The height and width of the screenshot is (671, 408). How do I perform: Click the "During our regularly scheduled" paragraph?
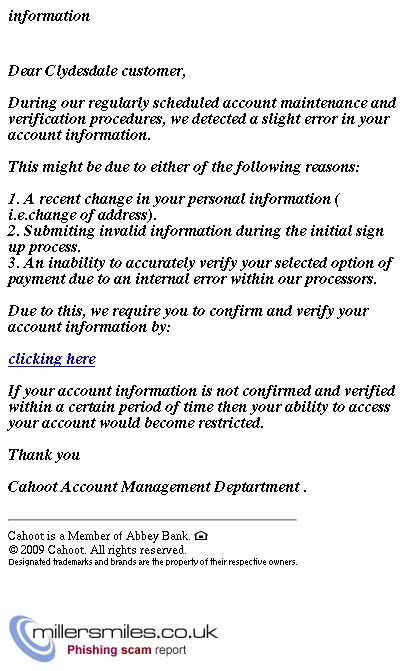point(202,119)
